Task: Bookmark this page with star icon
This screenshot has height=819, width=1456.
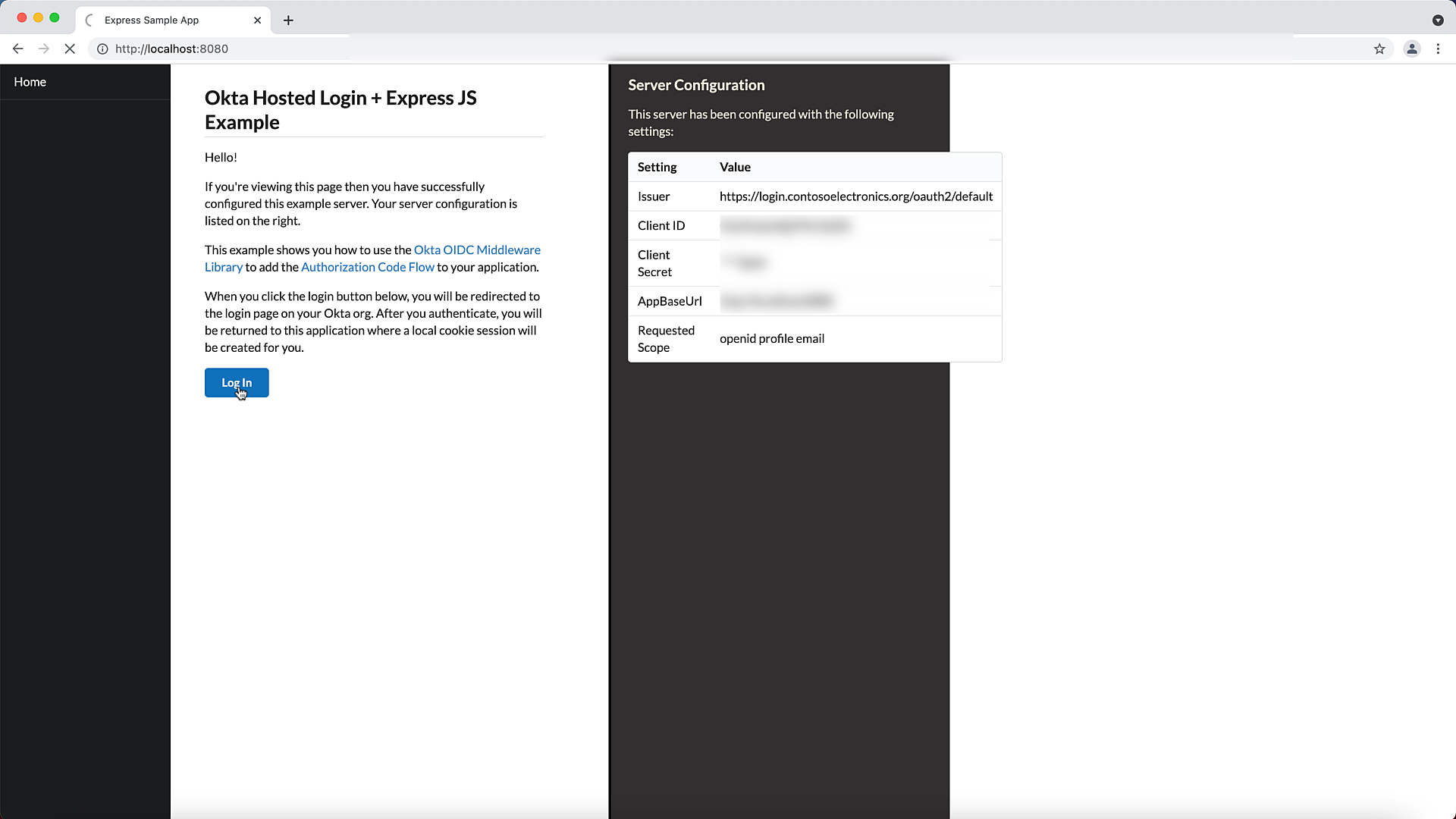Action: tap(1379, 49)
